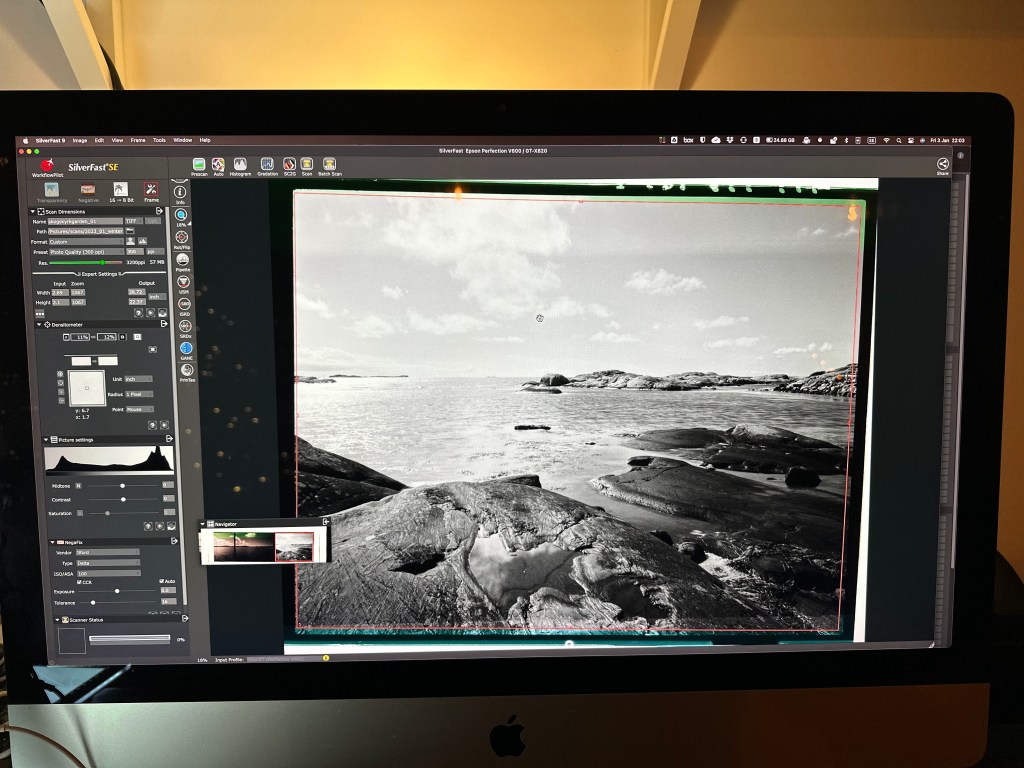Click the Share button
This screenshot has height=768, width=1024.
942,165
